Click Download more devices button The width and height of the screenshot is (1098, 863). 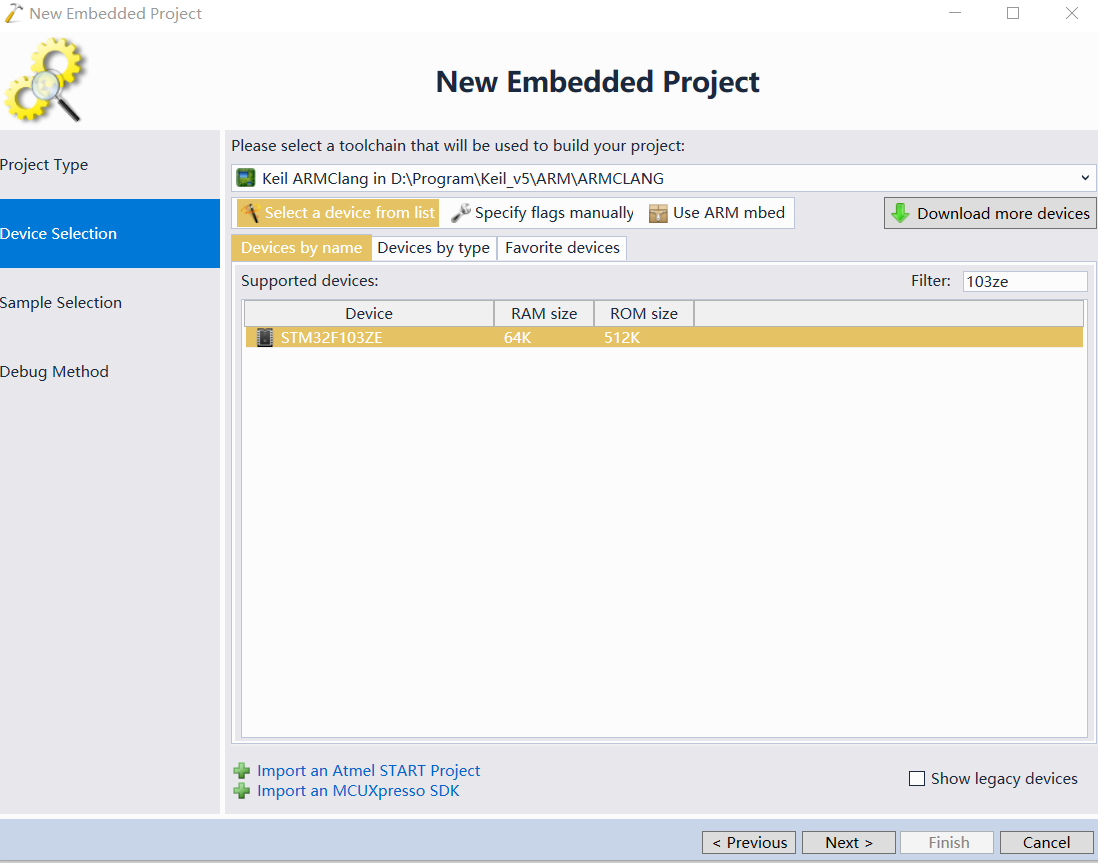point(990,213)
